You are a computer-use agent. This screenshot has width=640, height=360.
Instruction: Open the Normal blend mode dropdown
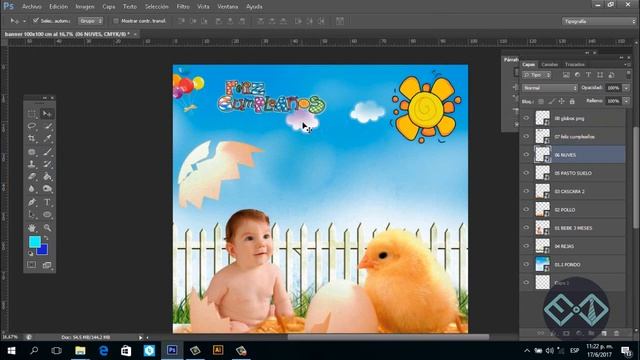(x=550, y=88)
